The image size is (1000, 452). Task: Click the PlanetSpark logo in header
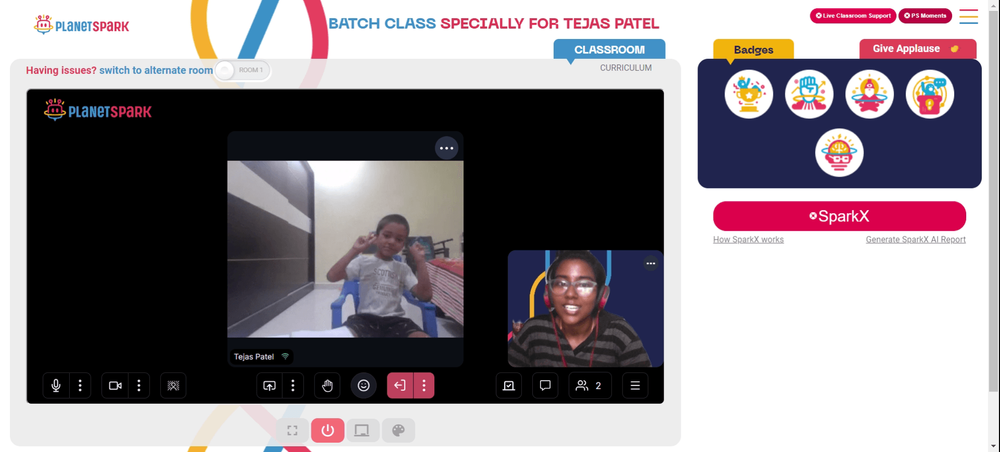tap(82, 25)
